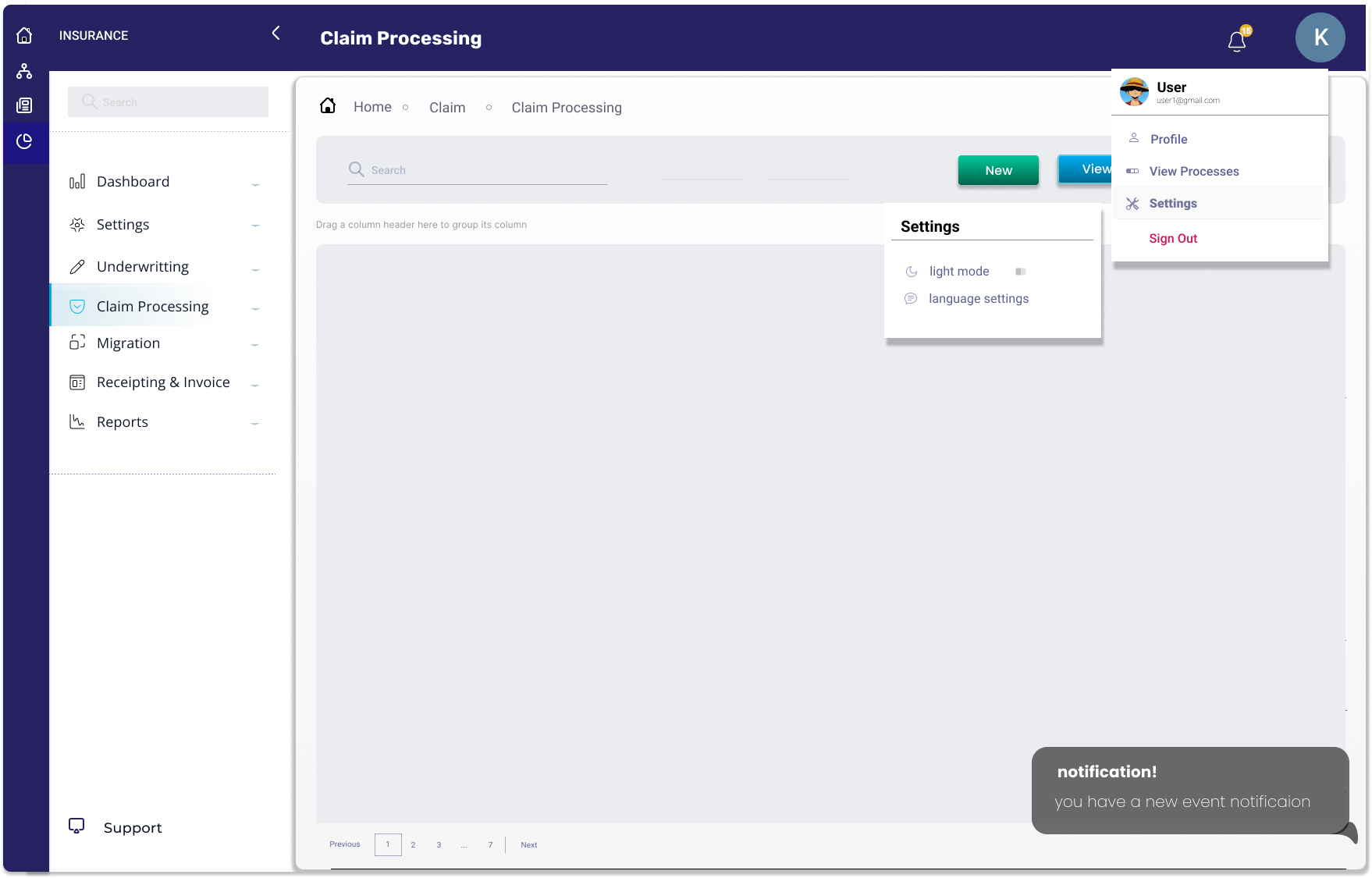Open the home icon in left rail
Screen dimensions: 1372x878
pyautogui.click(x=24, y=36)
